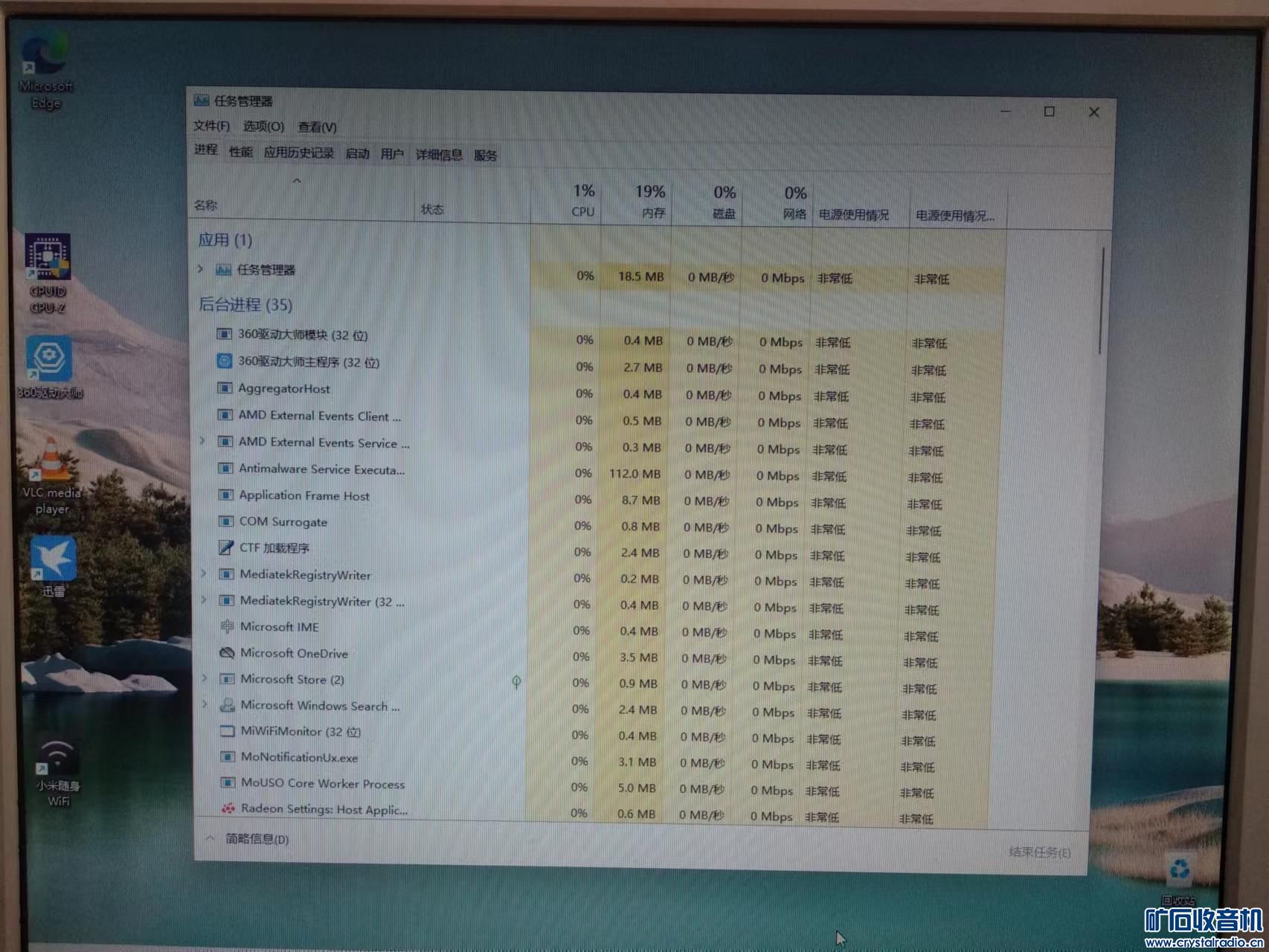Viewport: 1269px width, 952px height.
Task: Select the MoUSO Core Worker Process name
Action: (323, 784)
